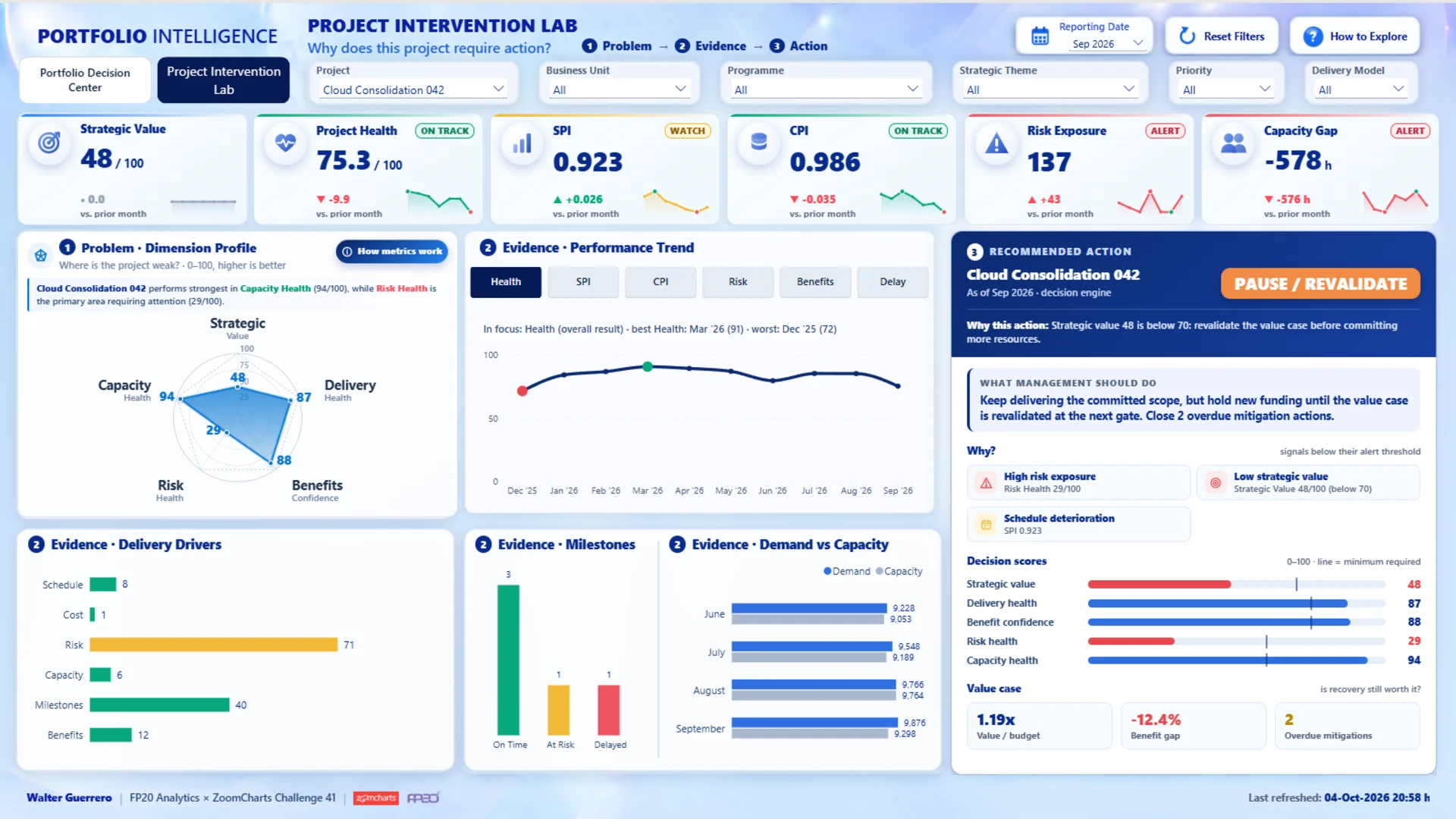
Task: Expand the Delivery Model dropdown
Action: (1361, 89)
